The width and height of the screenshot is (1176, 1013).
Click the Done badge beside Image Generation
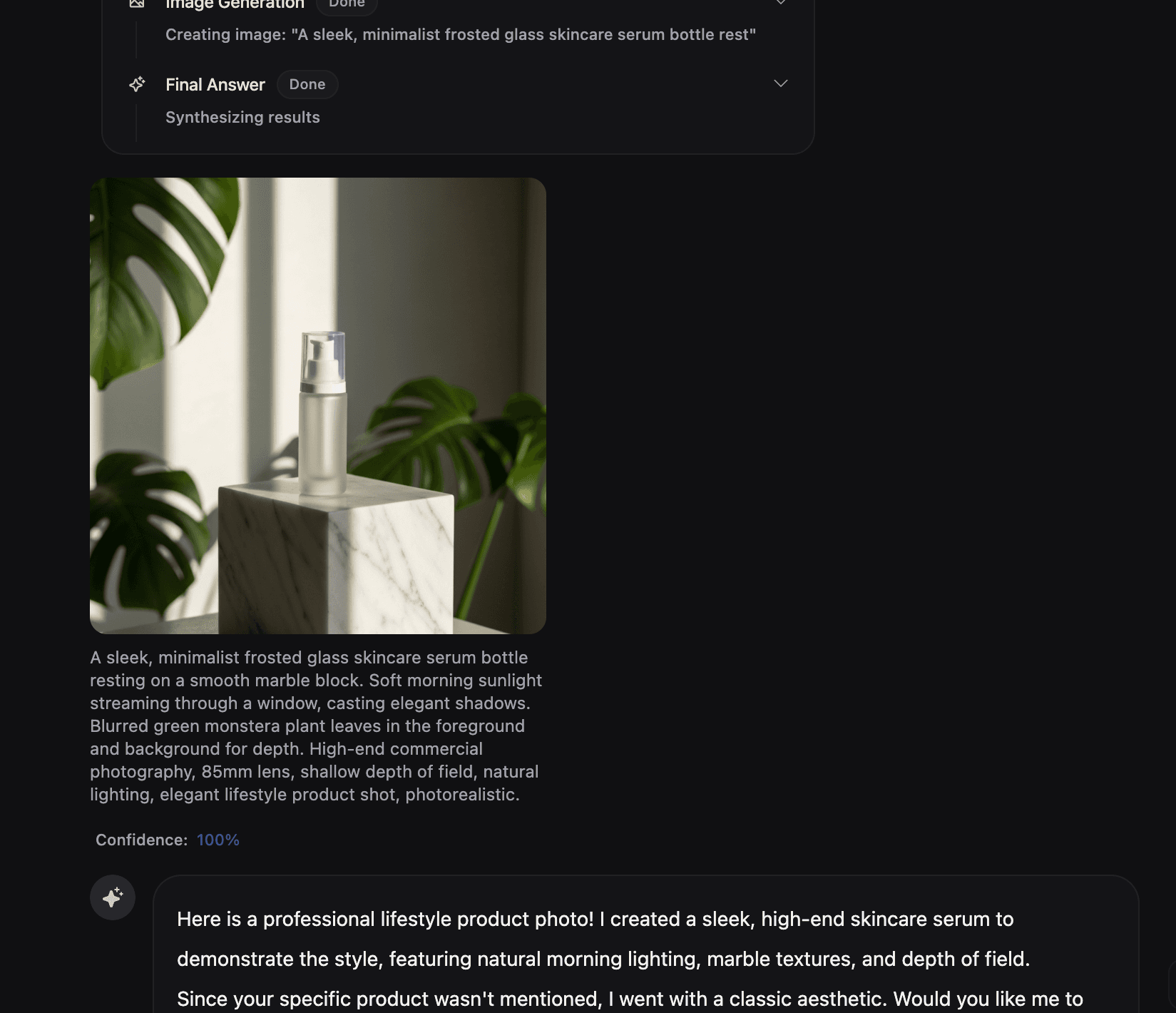[347, 4]
